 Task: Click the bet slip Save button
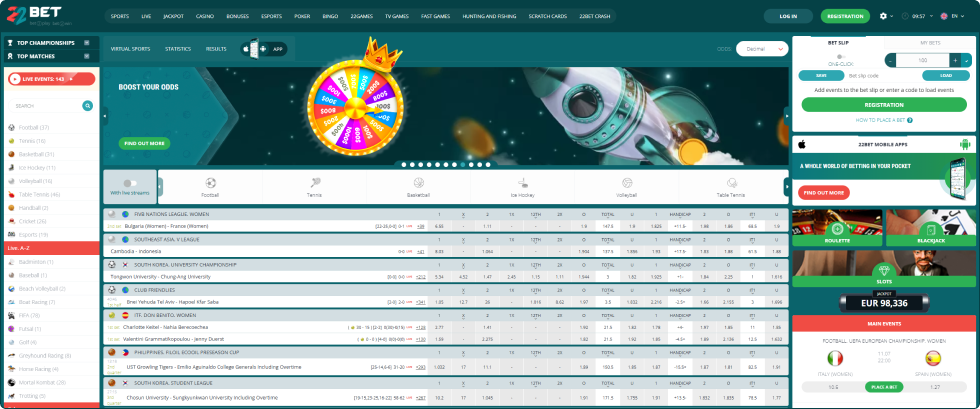[821, 76]
